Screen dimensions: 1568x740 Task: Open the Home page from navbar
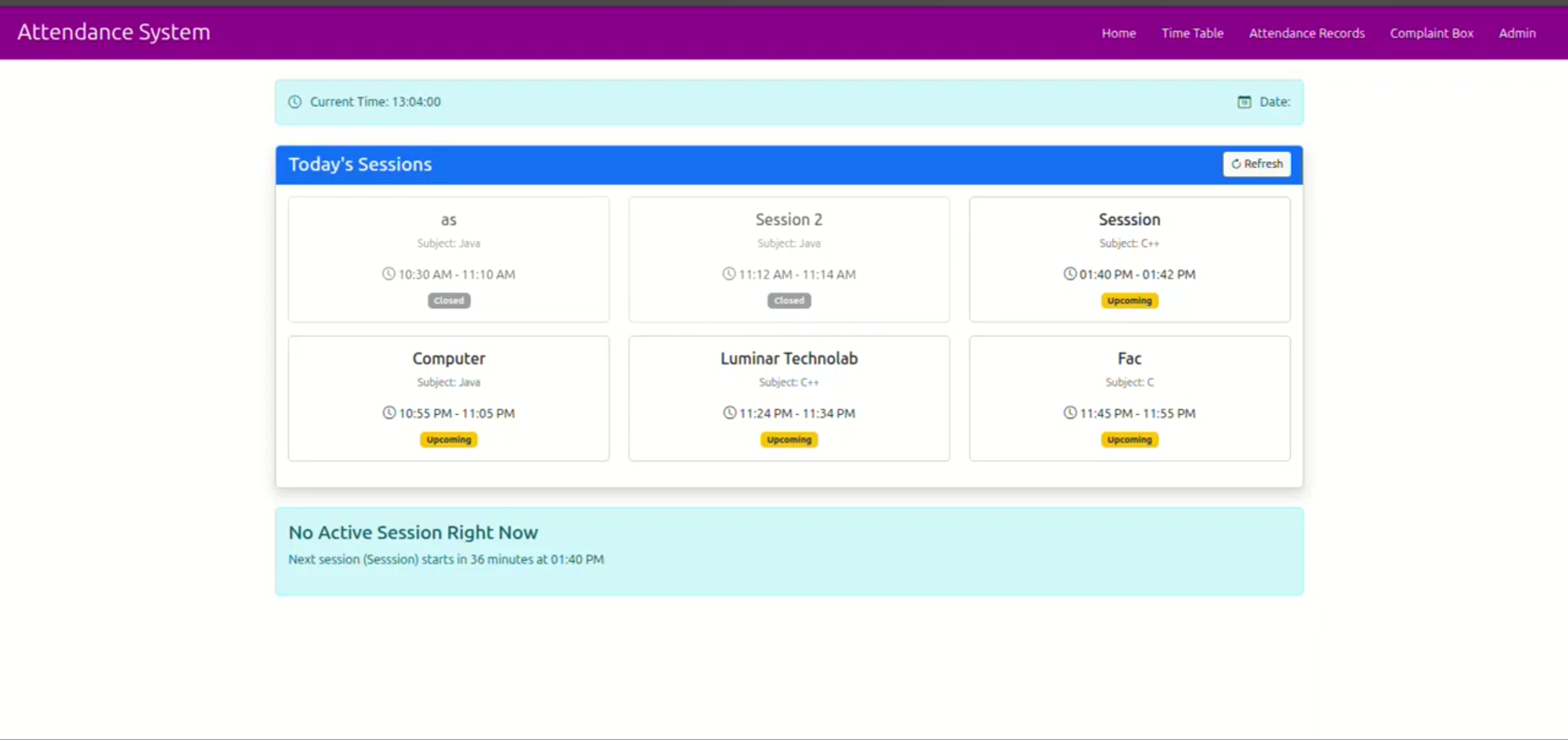1118,33
